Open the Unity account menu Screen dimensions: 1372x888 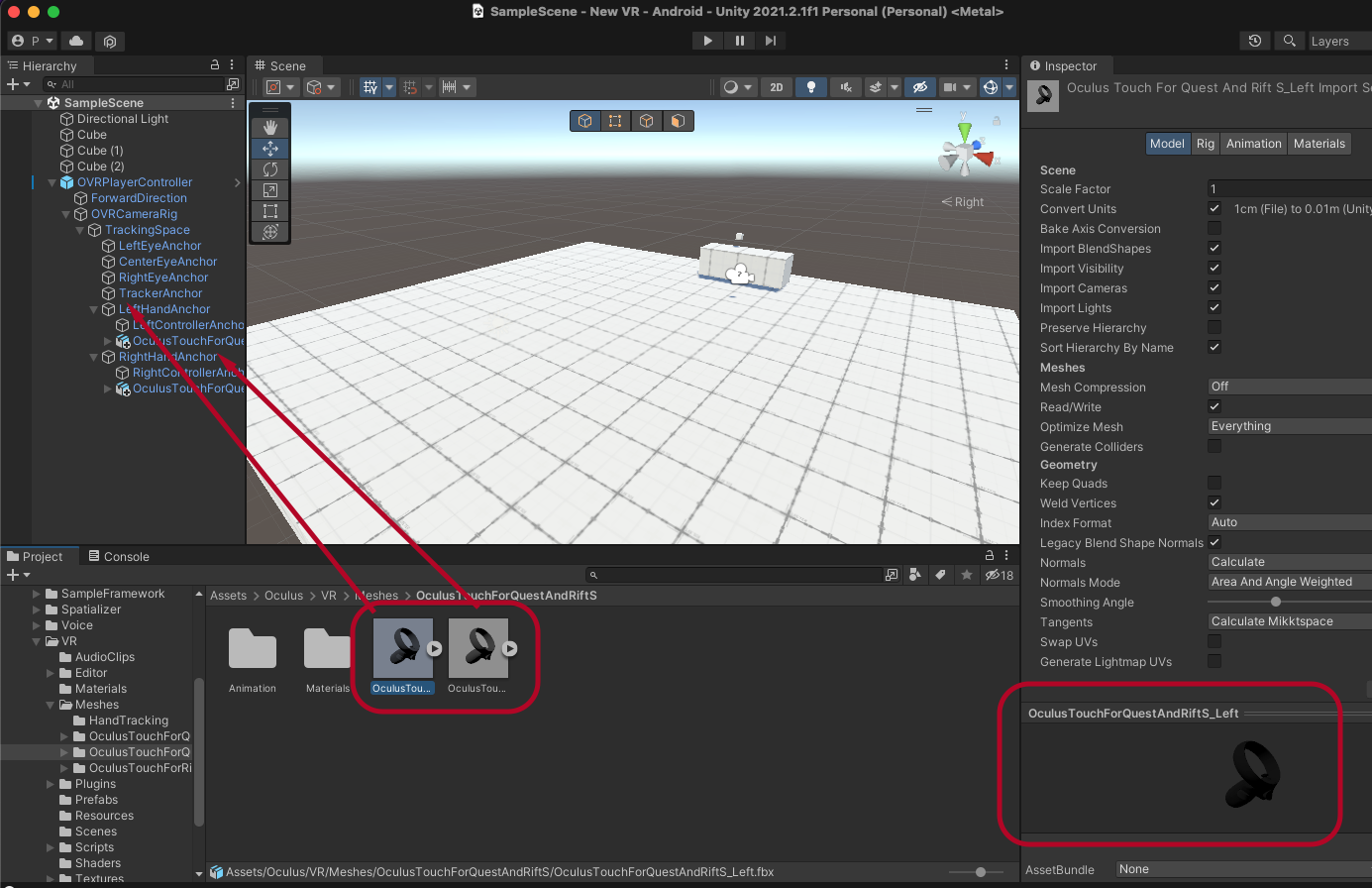[x=32, y=41]
